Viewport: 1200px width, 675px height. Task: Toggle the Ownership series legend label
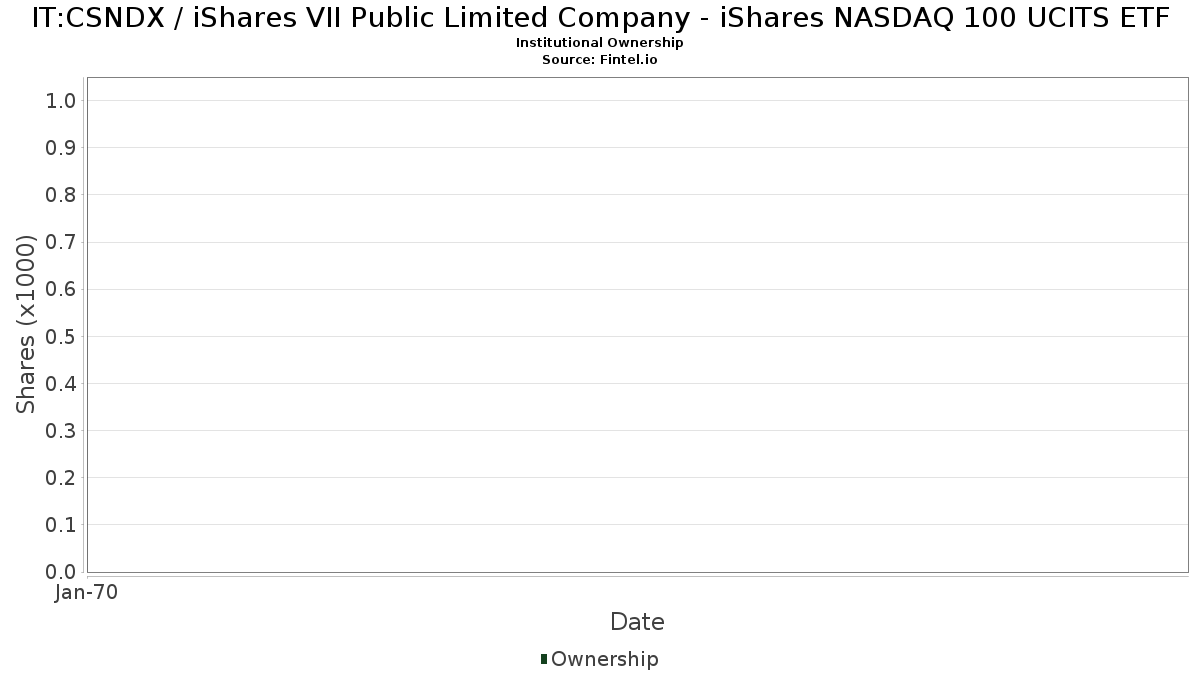coord(604,659)
